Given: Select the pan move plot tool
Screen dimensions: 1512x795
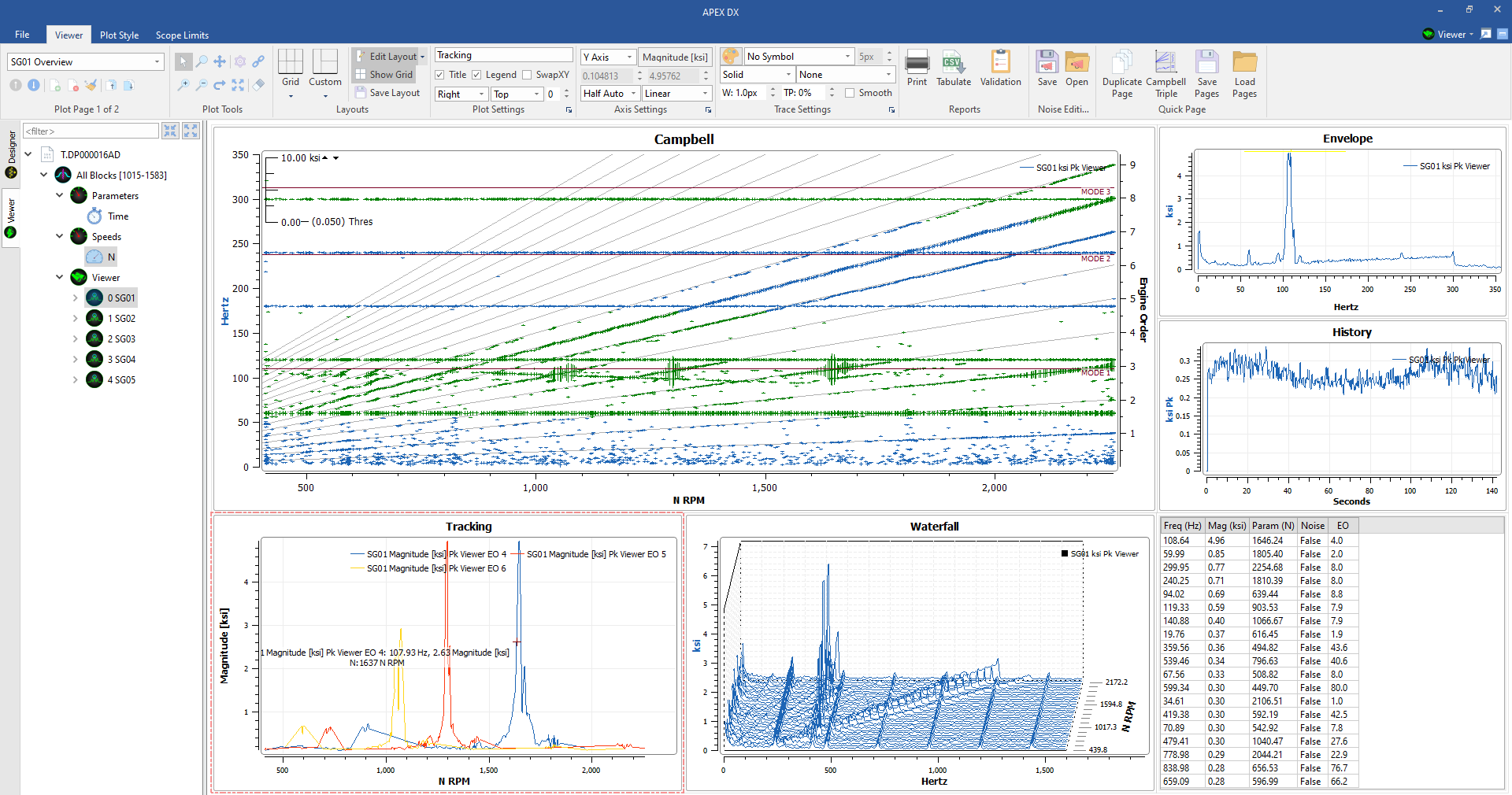Looking at the screenshot, I should pos(220,61).
